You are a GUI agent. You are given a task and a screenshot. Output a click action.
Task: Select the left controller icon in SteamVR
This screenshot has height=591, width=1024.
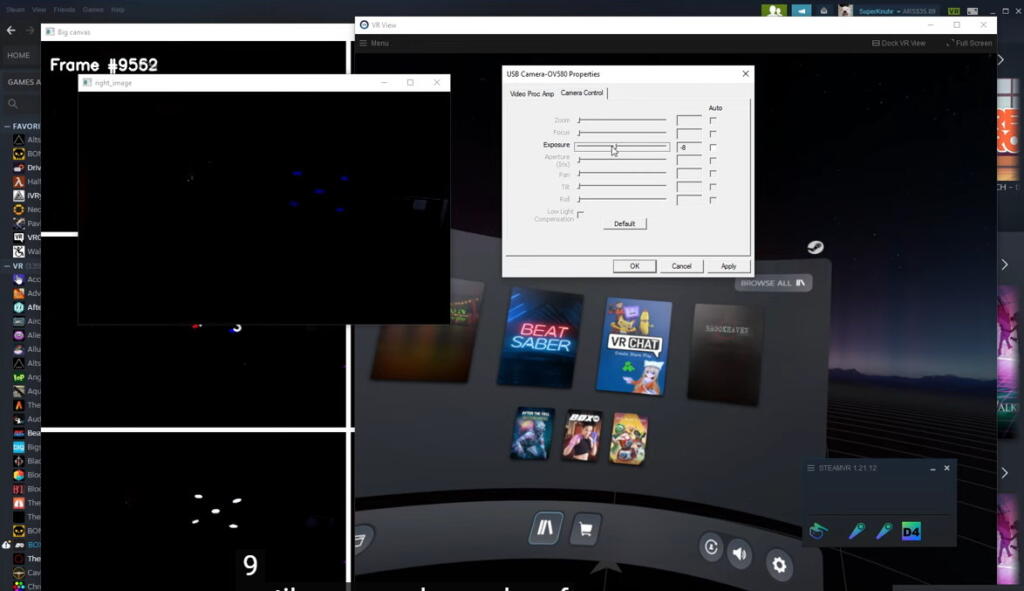[856, 530]
